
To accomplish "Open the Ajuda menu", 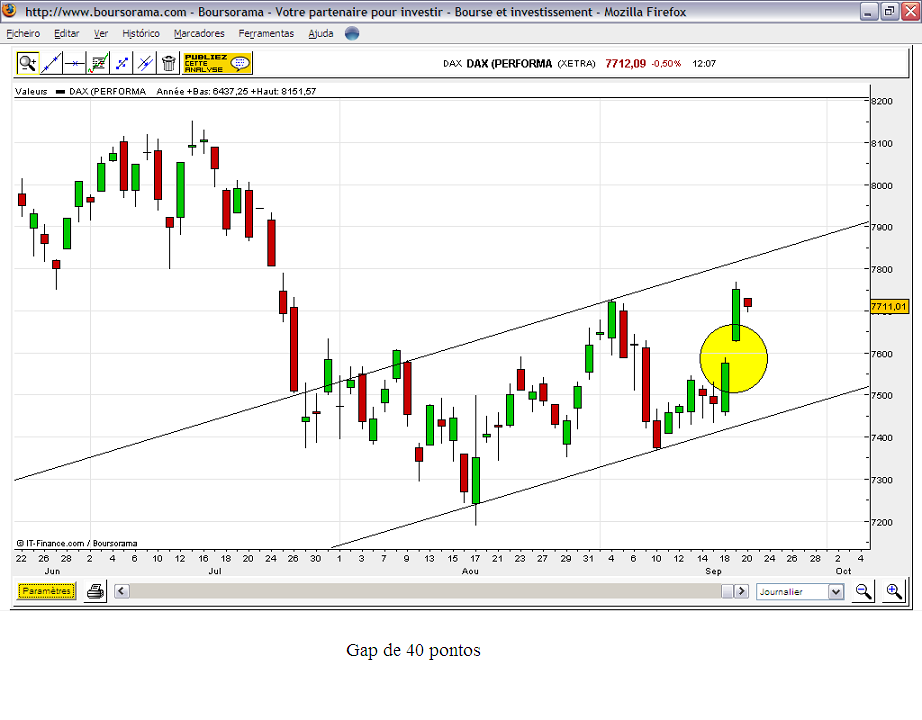I will pos(320,34).
